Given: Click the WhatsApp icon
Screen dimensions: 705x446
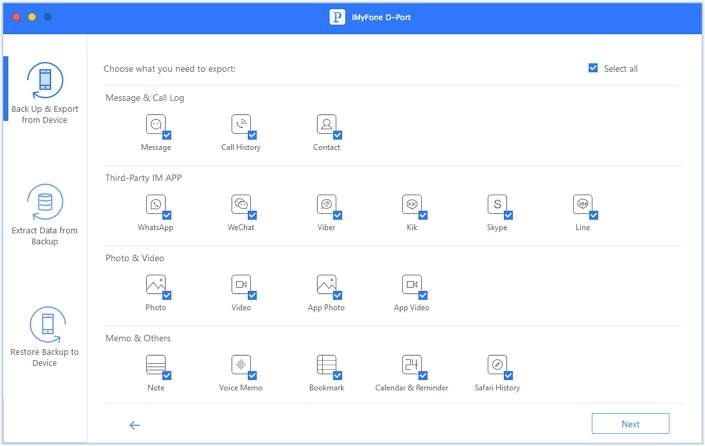Looking at the screenshot, I should pos(156,205).
